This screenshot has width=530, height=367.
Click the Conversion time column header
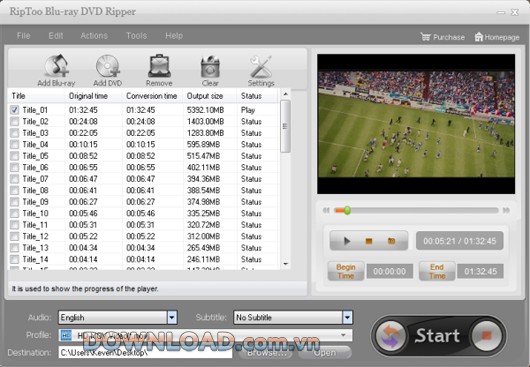point(151,96)
